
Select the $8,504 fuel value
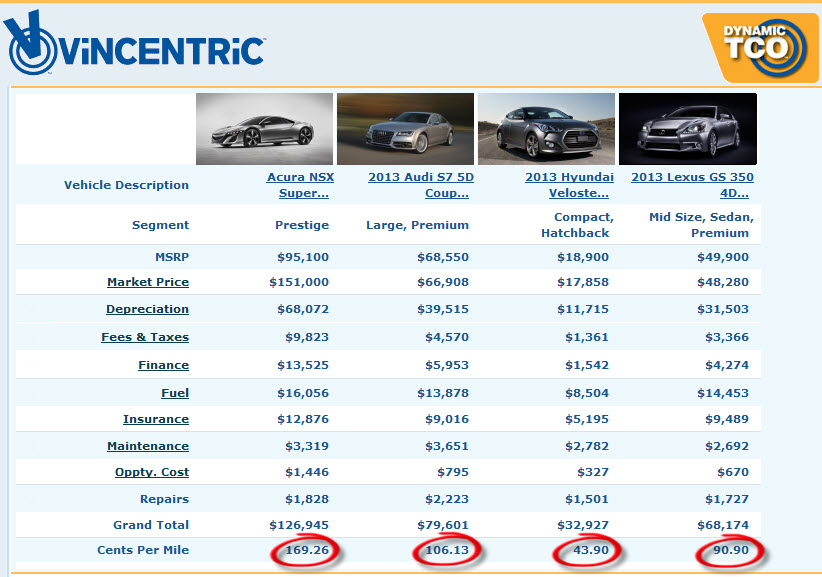click(587, 393)
